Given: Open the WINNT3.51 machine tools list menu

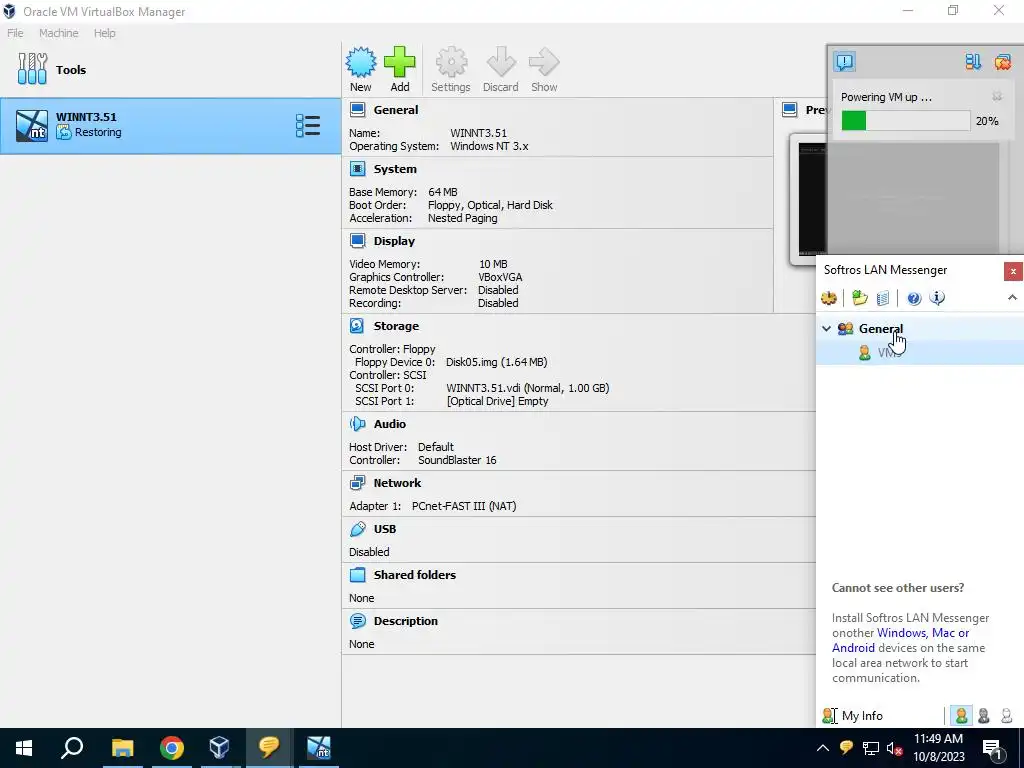Looking at the screenshot, I should coord(308,125).
